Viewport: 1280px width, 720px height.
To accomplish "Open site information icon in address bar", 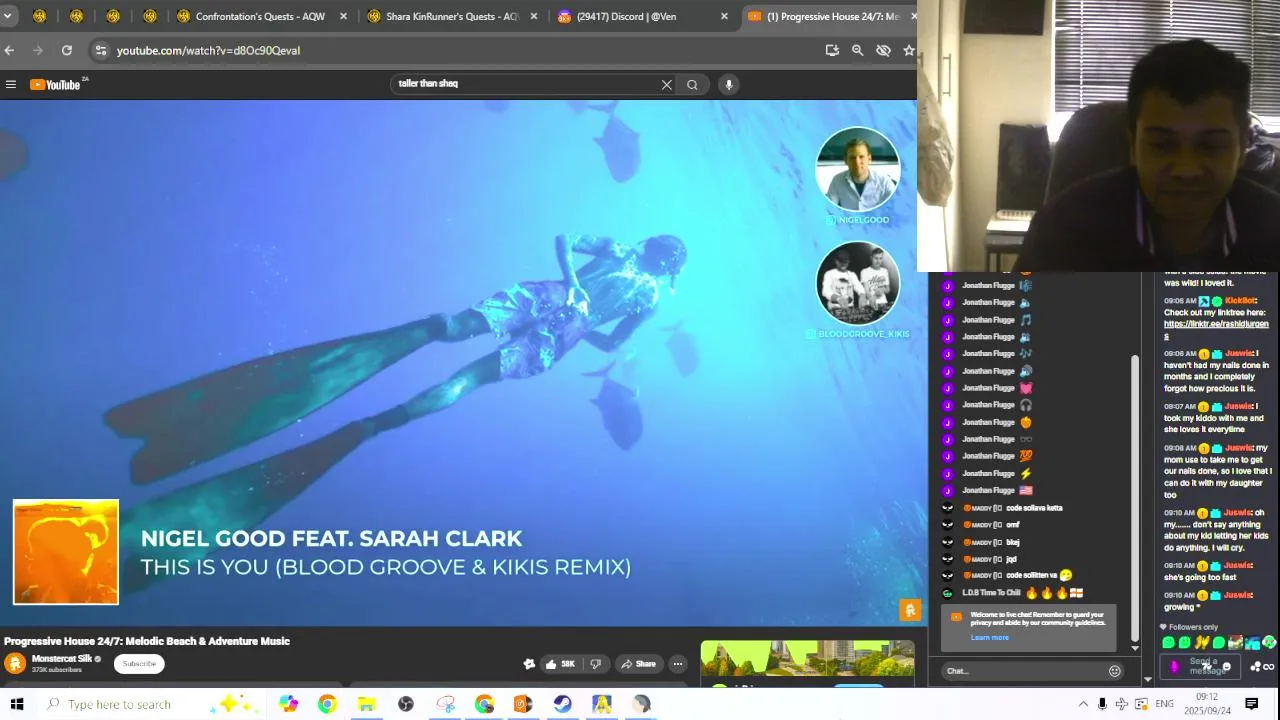I will [x=100, y=50].
